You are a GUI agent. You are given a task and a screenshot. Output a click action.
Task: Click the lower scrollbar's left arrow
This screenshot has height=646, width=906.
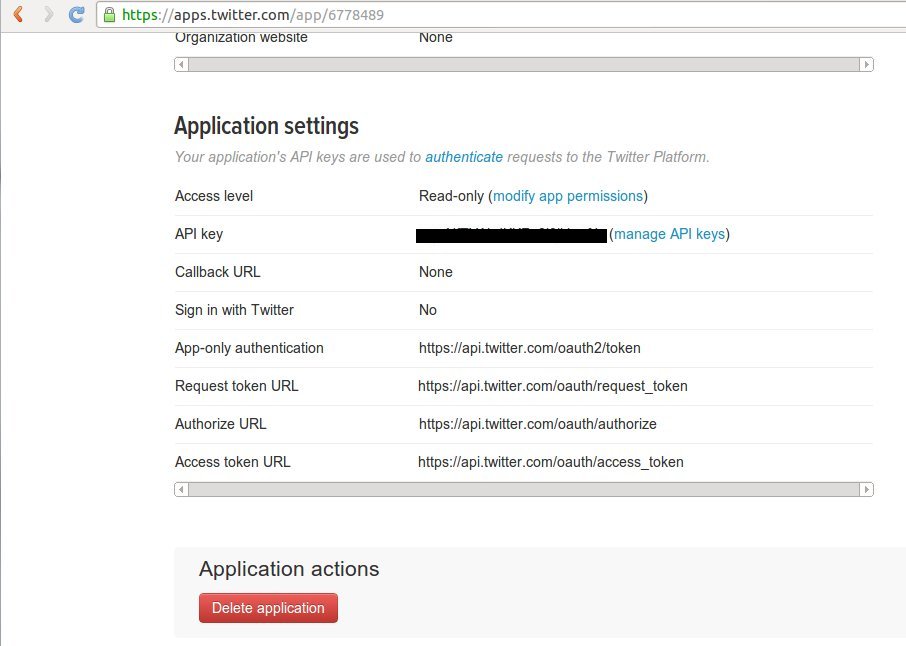(x=181, y=489)
